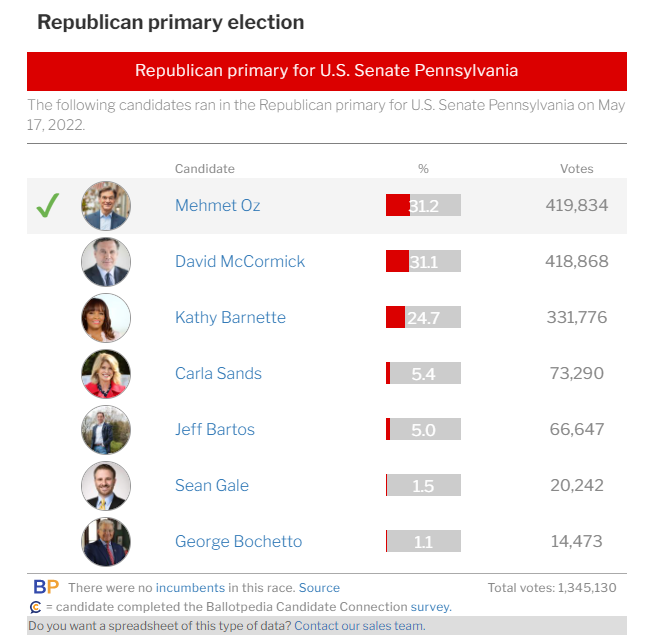Click Kathy Barnette's portrait photo
651x642 pixels.
coord(106,318)
